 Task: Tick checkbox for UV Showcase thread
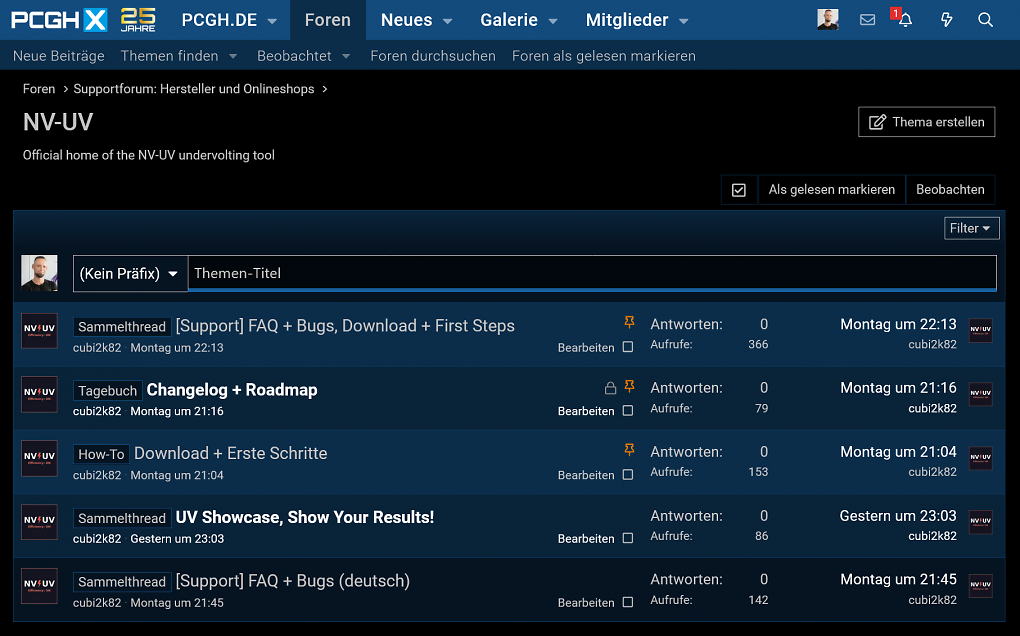pos(628,538)
